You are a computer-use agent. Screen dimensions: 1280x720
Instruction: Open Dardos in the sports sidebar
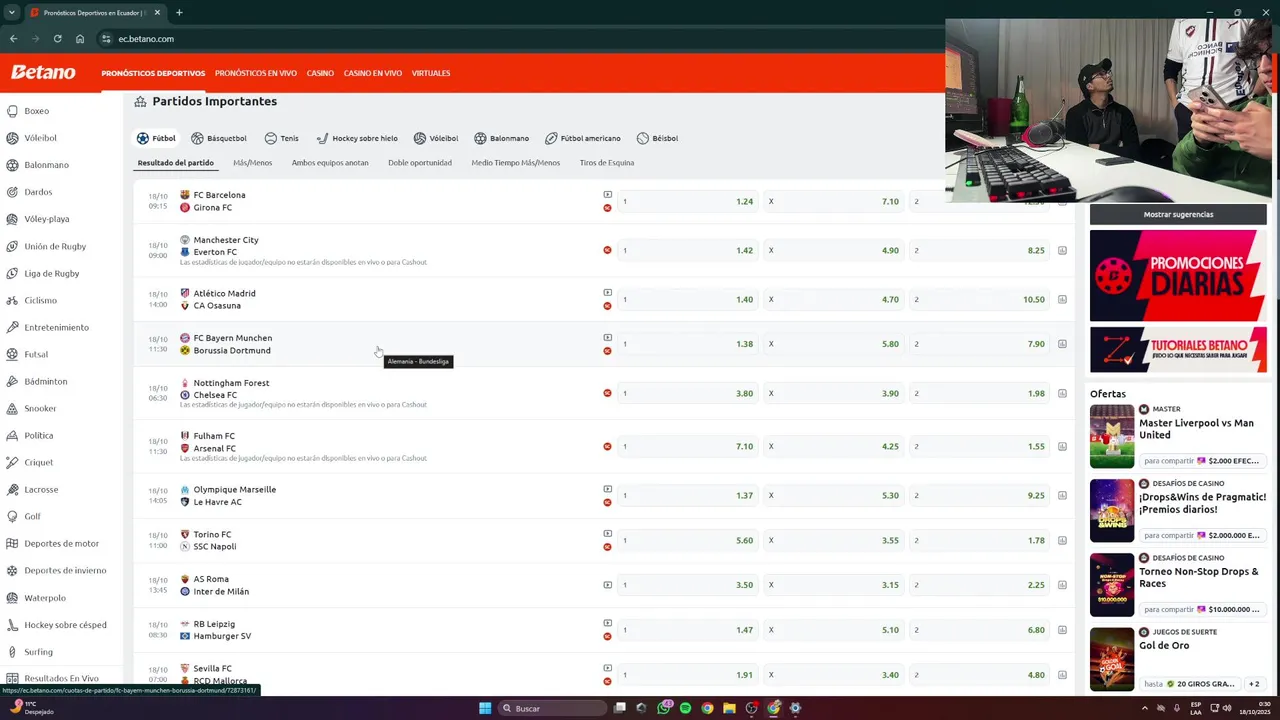38,192
